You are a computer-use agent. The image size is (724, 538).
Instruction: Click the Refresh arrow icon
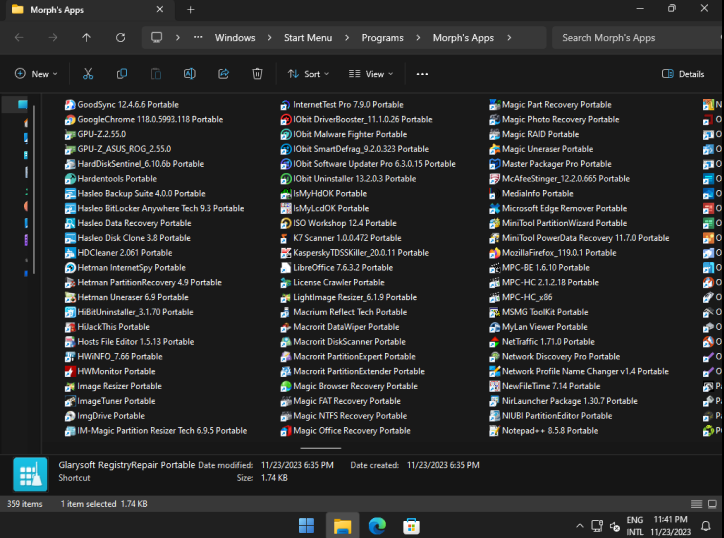(x=121, y=37)
